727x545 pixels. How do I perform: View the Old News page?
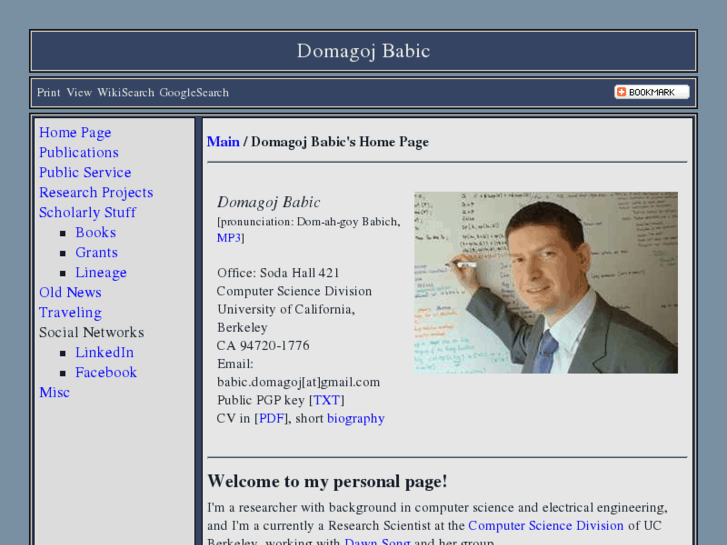pos(70,292)
